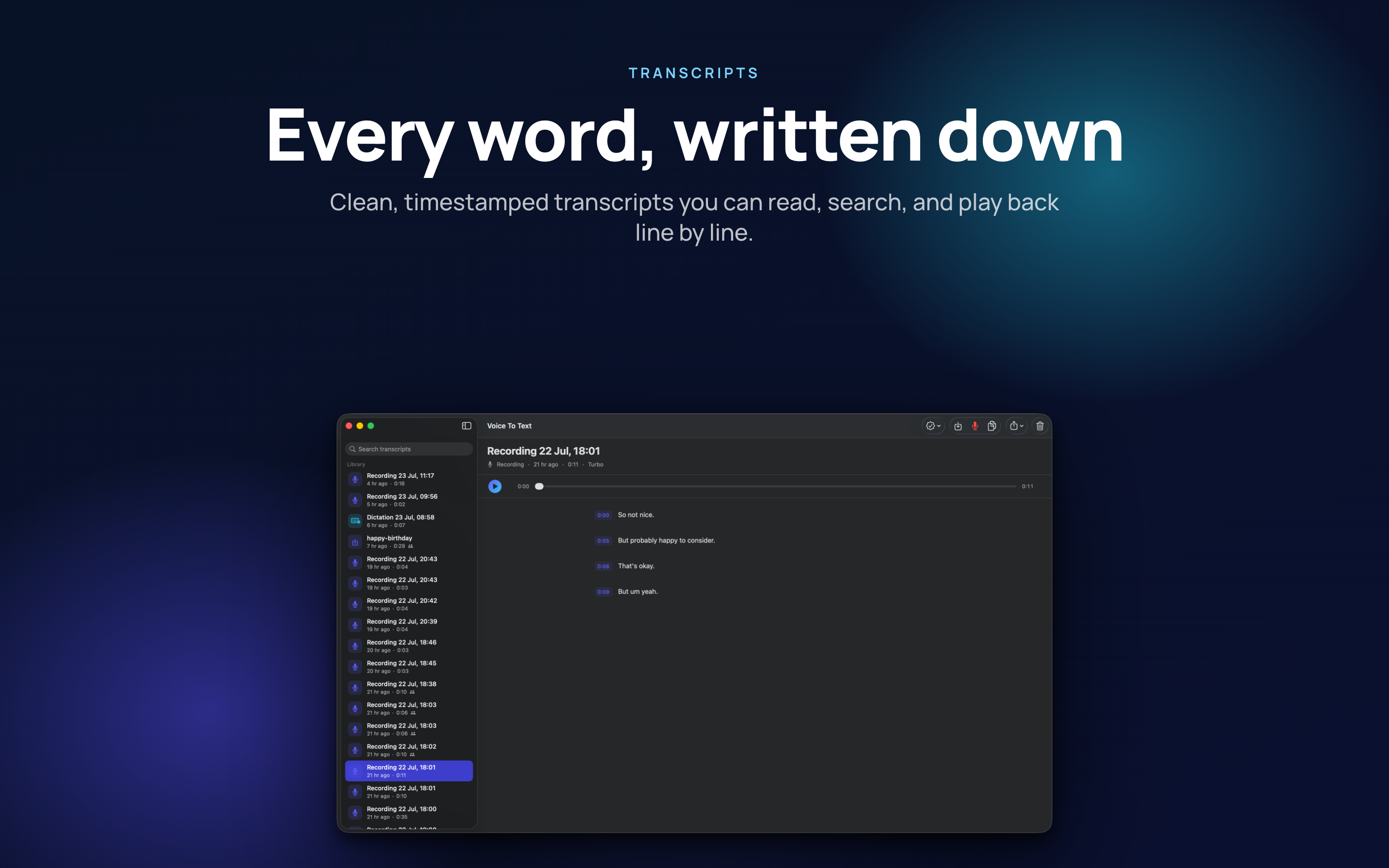Viewport: 1389px width, 868px height.
Task: Toggle the sidebar visibility icon
Action: (x=466, y=426)
